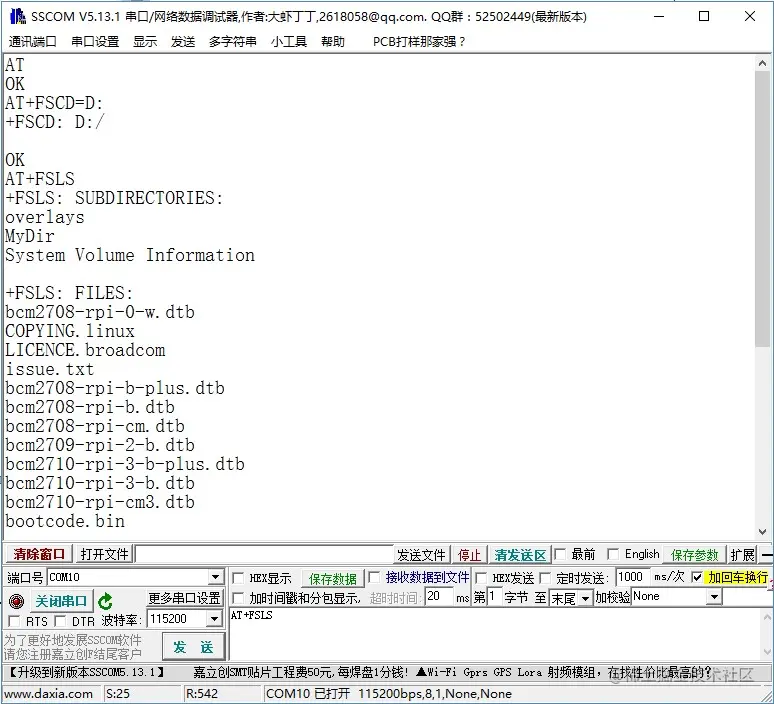Click the bcm2709-rpi-2-b.dtb line
The width and height of the screenshot is (774, 704).
(100, 445)
